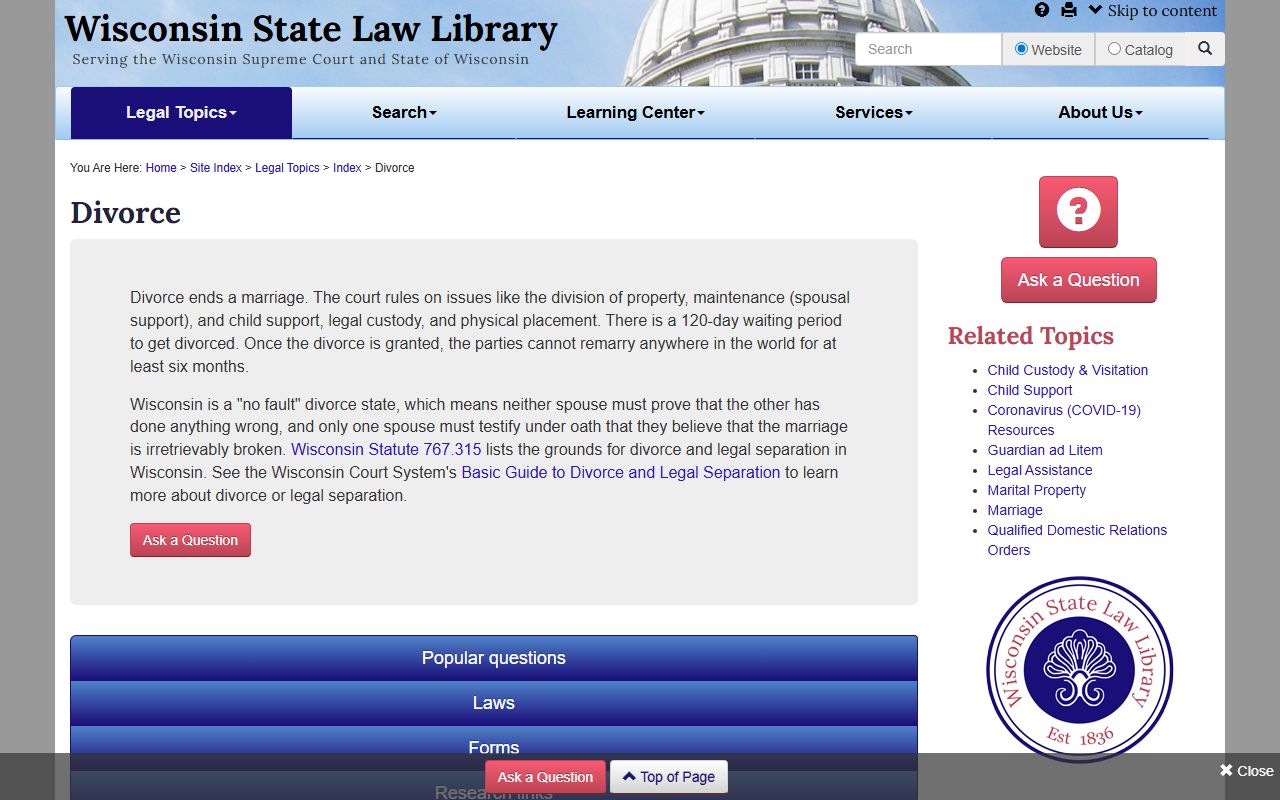The height and width of the screenshot is (800, 1280).
Task: Open the Child Support related topic
Action: tap(1030, 390)
